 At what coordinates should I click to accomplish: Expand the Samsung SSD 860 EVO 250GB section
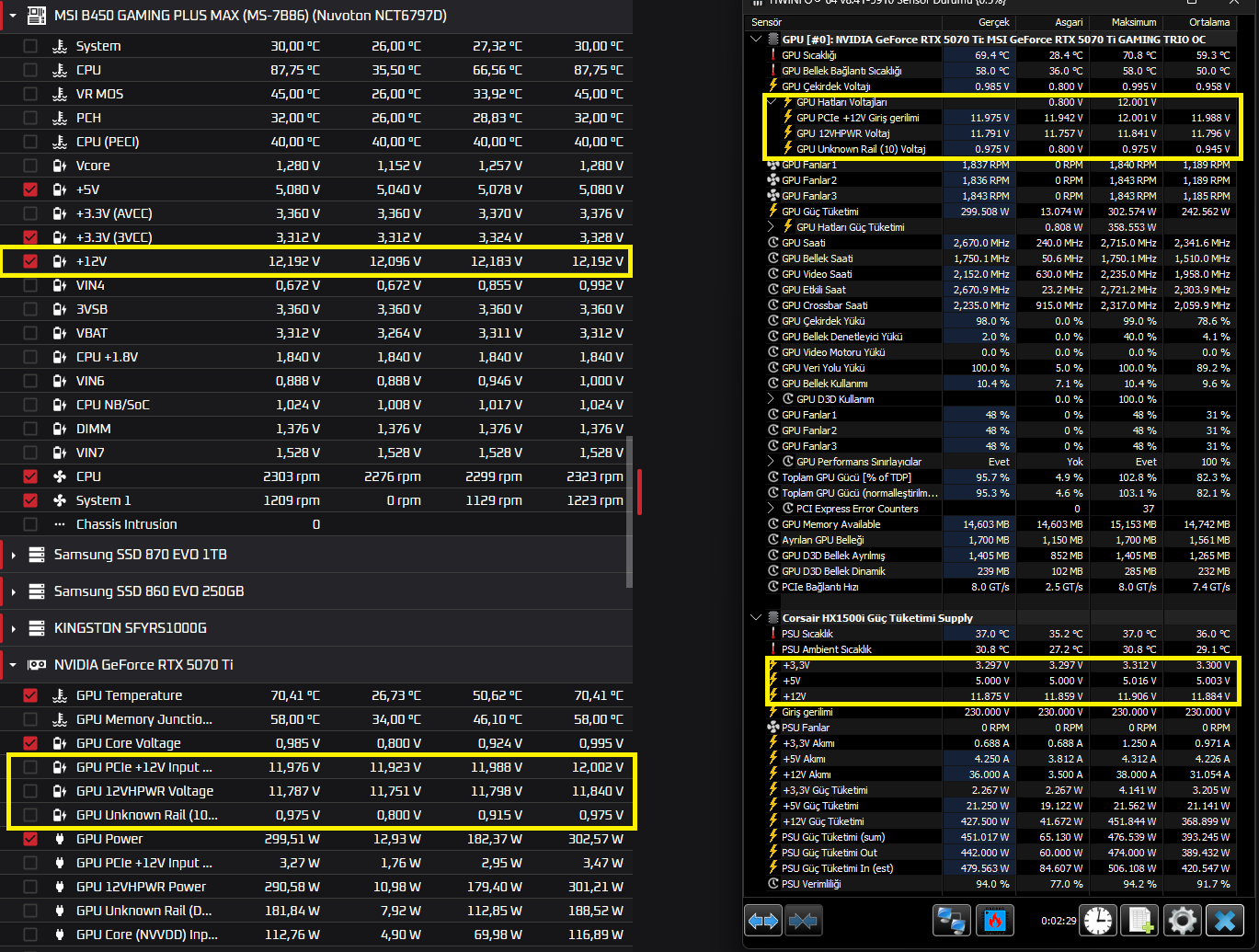[13, 591]
